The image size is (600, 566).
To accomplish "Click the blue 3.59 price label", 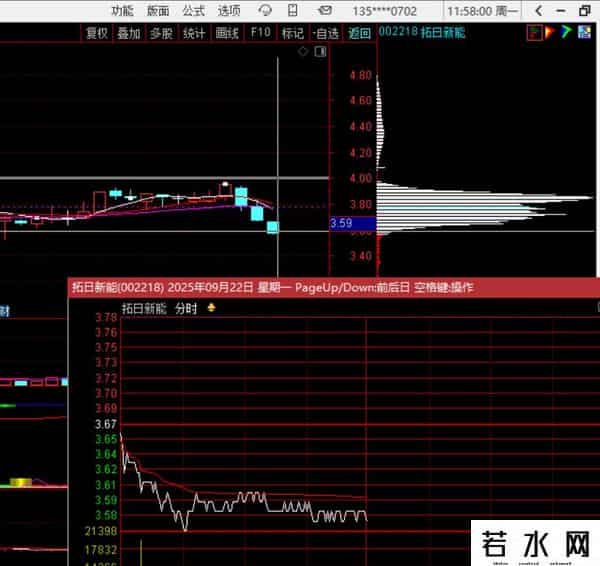I will pyautogui.click(x=353, y=223).
